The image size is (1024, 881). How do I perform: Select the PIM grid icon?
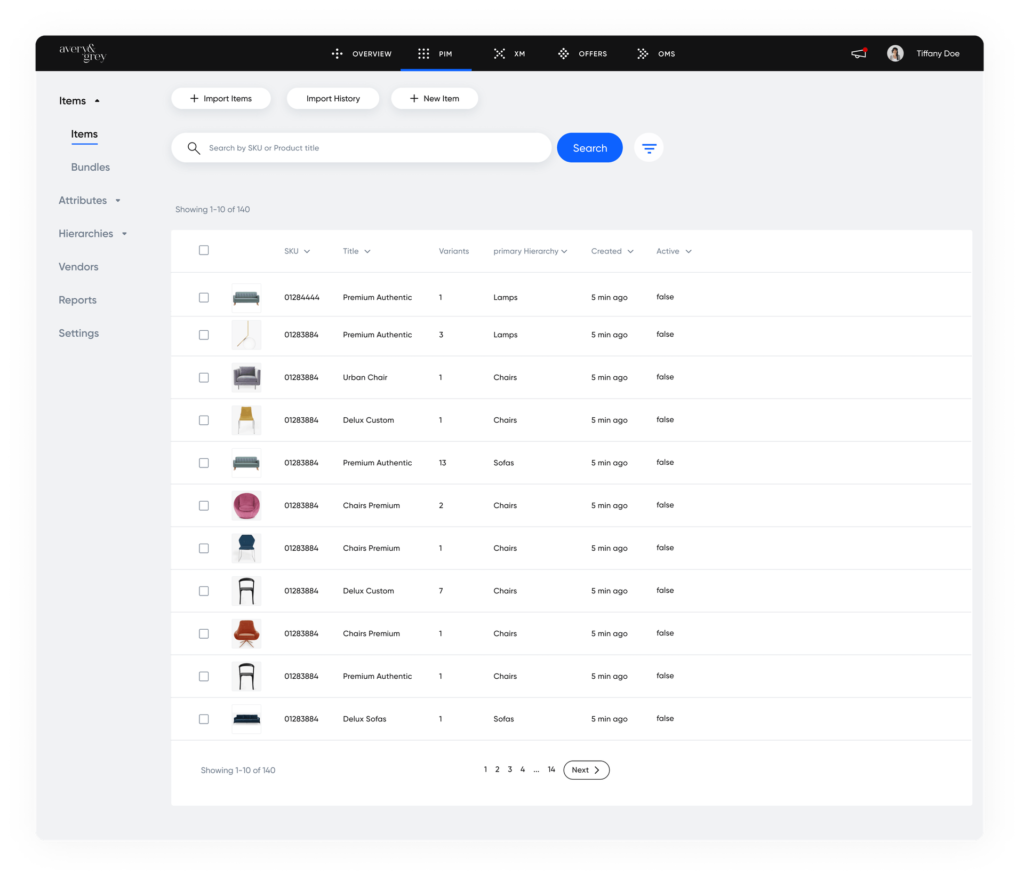[422, 53]
